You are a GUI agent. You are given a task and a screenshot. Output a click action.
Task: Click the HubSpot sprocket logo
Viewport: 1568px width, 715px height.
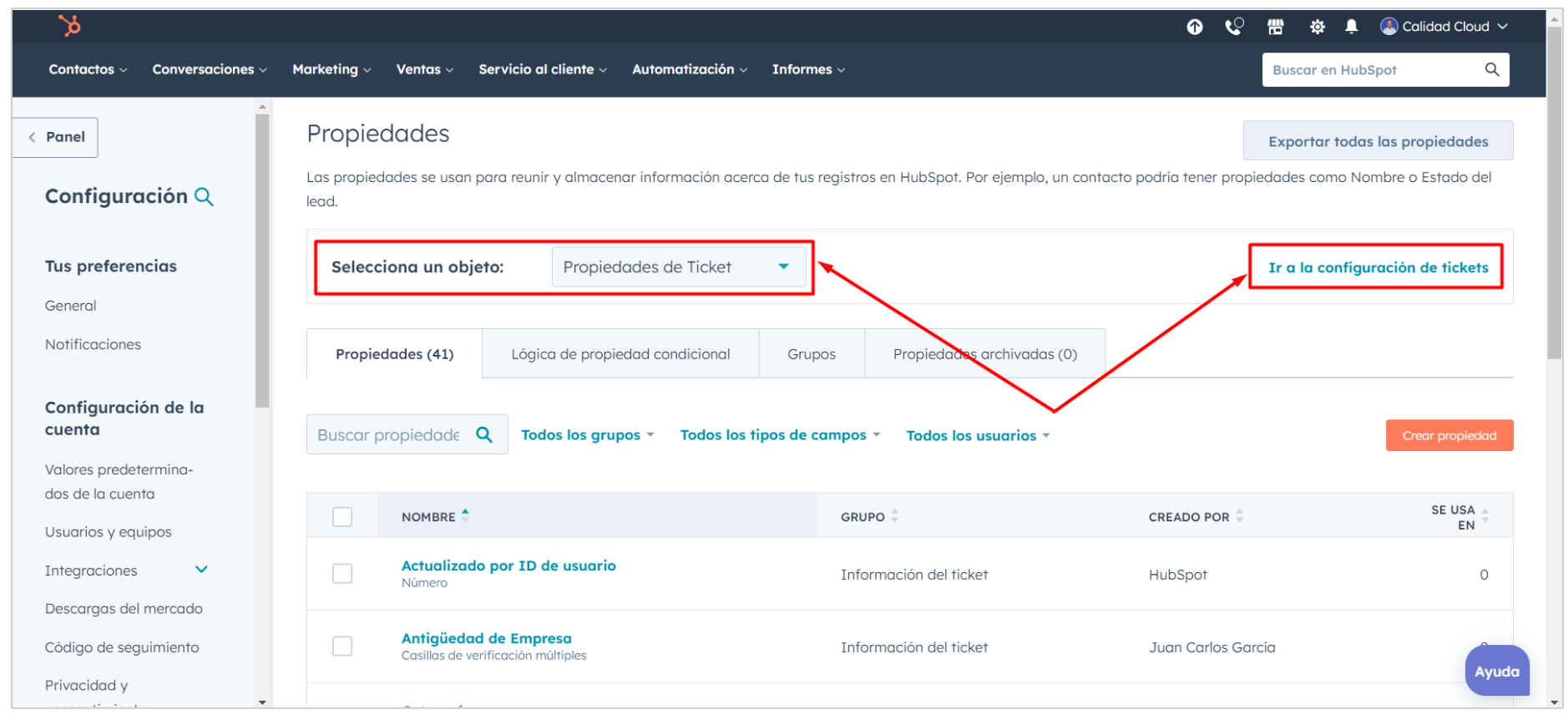pos(70,26)
